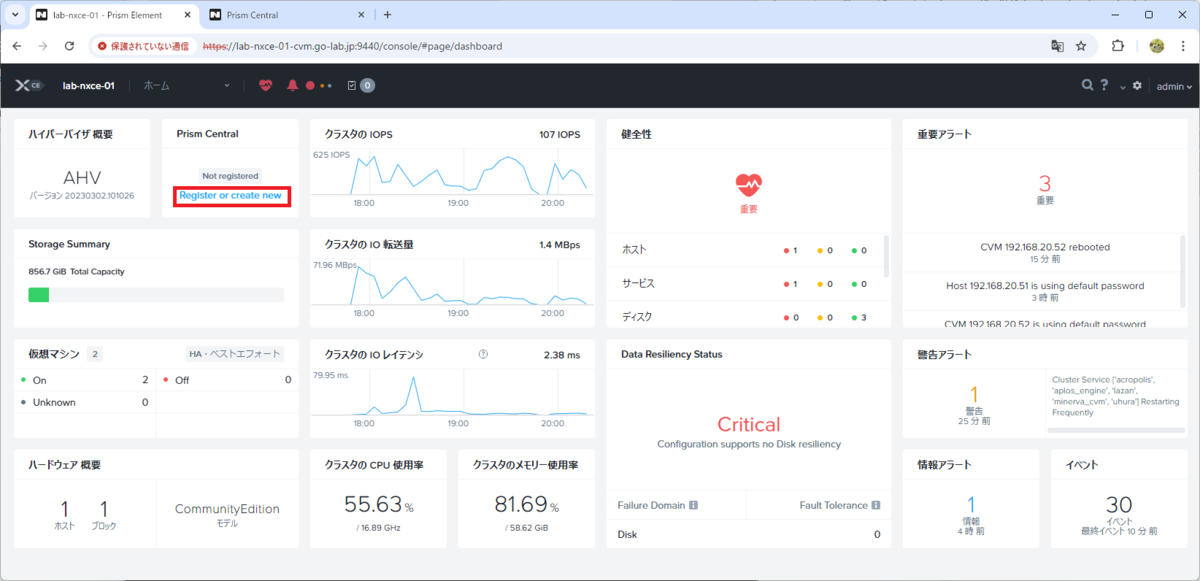Click the Chrome profile avatar
This screenshot has width=1200, height=581.
click(x=1157, y=46)
